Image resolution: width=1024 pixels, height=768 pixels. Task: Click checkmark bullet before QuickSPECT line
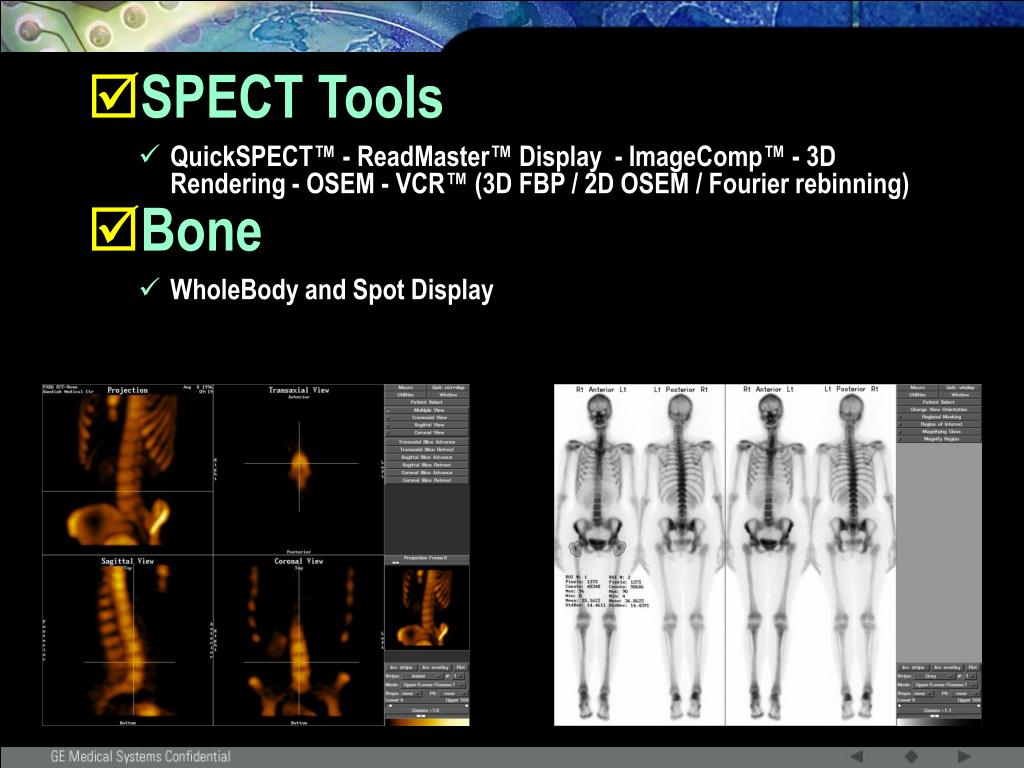point(150,154)
